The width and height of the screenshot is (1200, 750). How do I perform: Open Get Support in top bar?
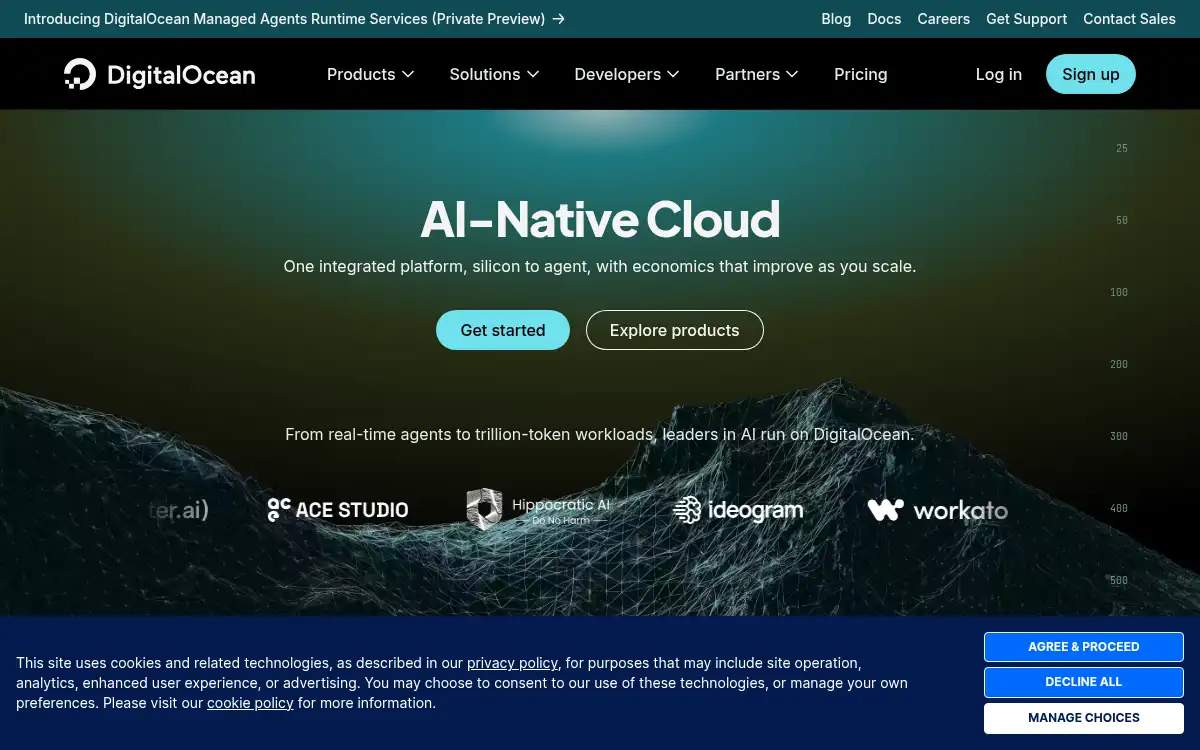[1027, 19]
